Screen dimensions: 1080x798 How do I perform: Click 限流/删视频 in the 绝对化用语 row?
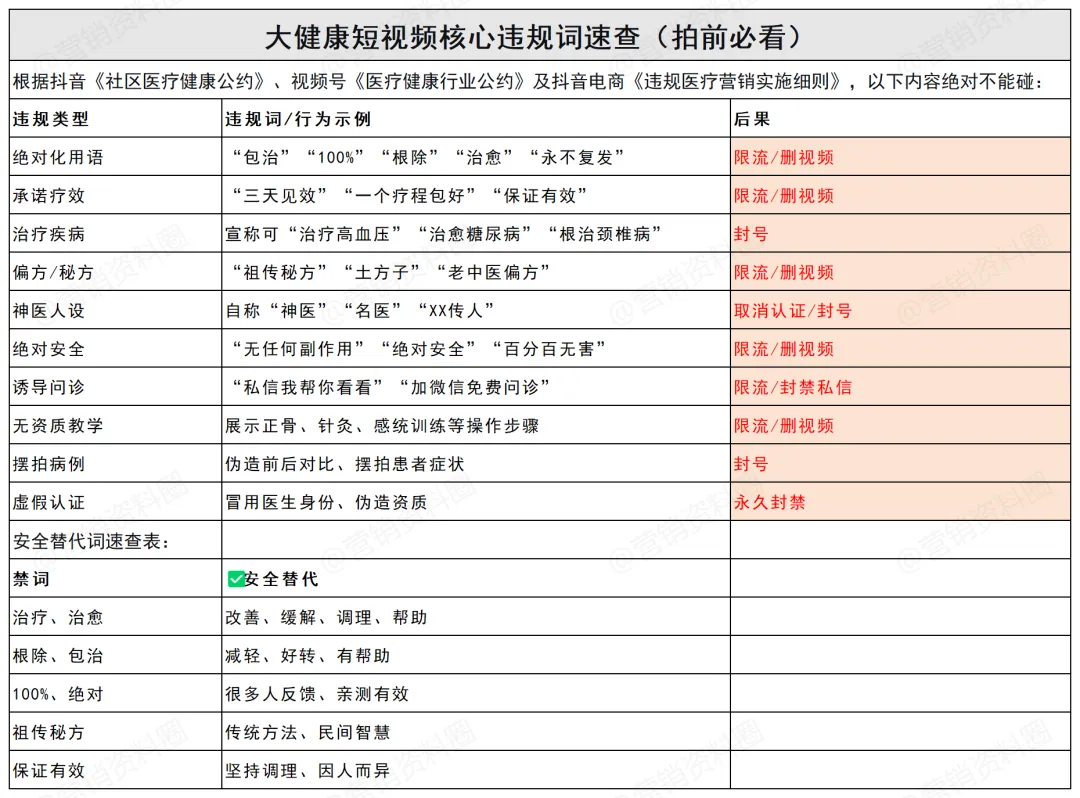pyautogui.click(x=900, y=157)
